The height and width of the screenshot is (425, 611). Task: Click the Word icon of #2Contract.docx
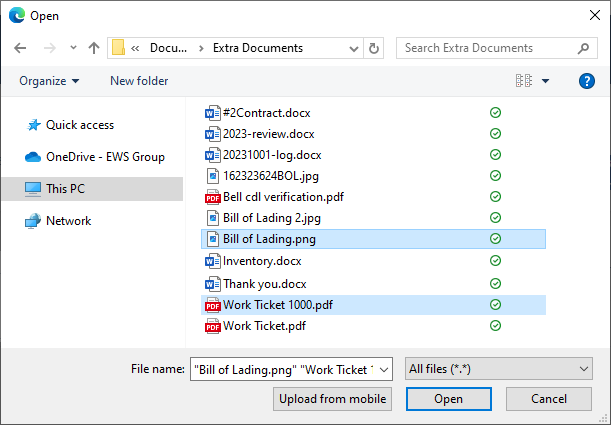point(211,114)
